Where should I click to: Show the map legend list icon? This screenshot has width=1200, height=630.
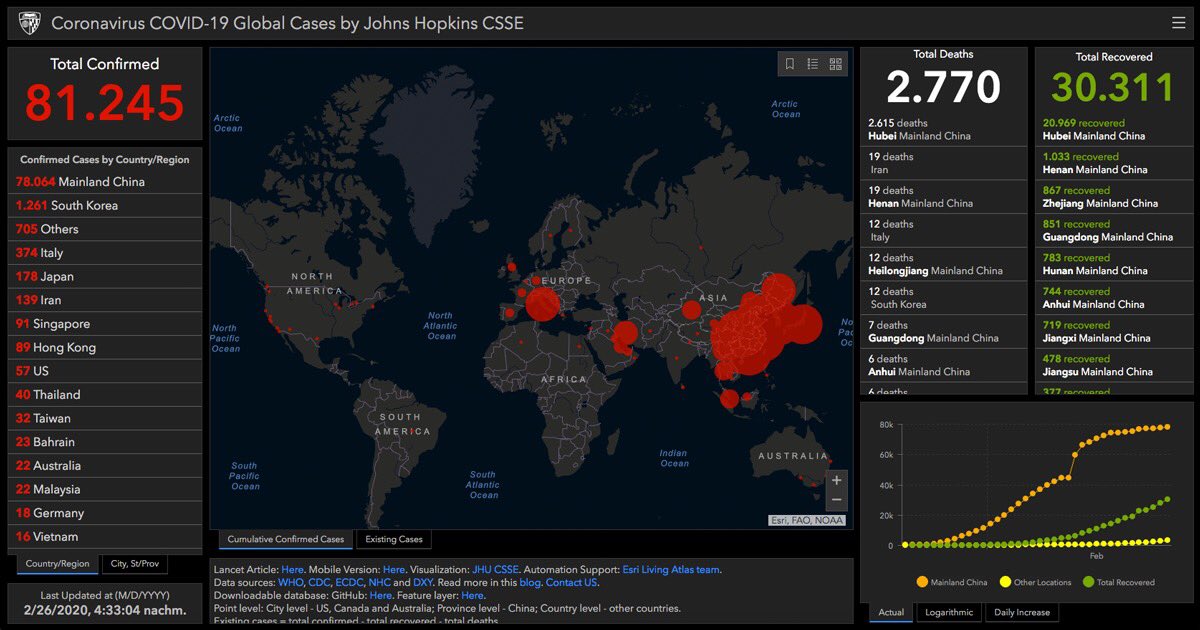coord(813,64)
